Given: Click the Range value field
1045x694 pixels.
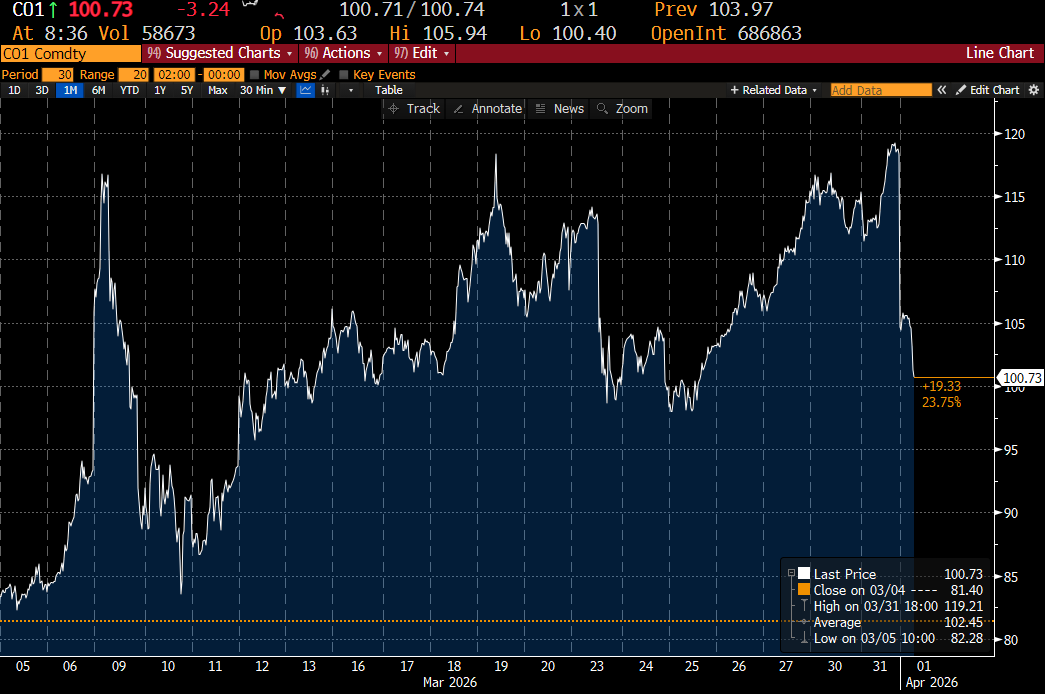Looking at the screenshot, I should tap(133, 75).
